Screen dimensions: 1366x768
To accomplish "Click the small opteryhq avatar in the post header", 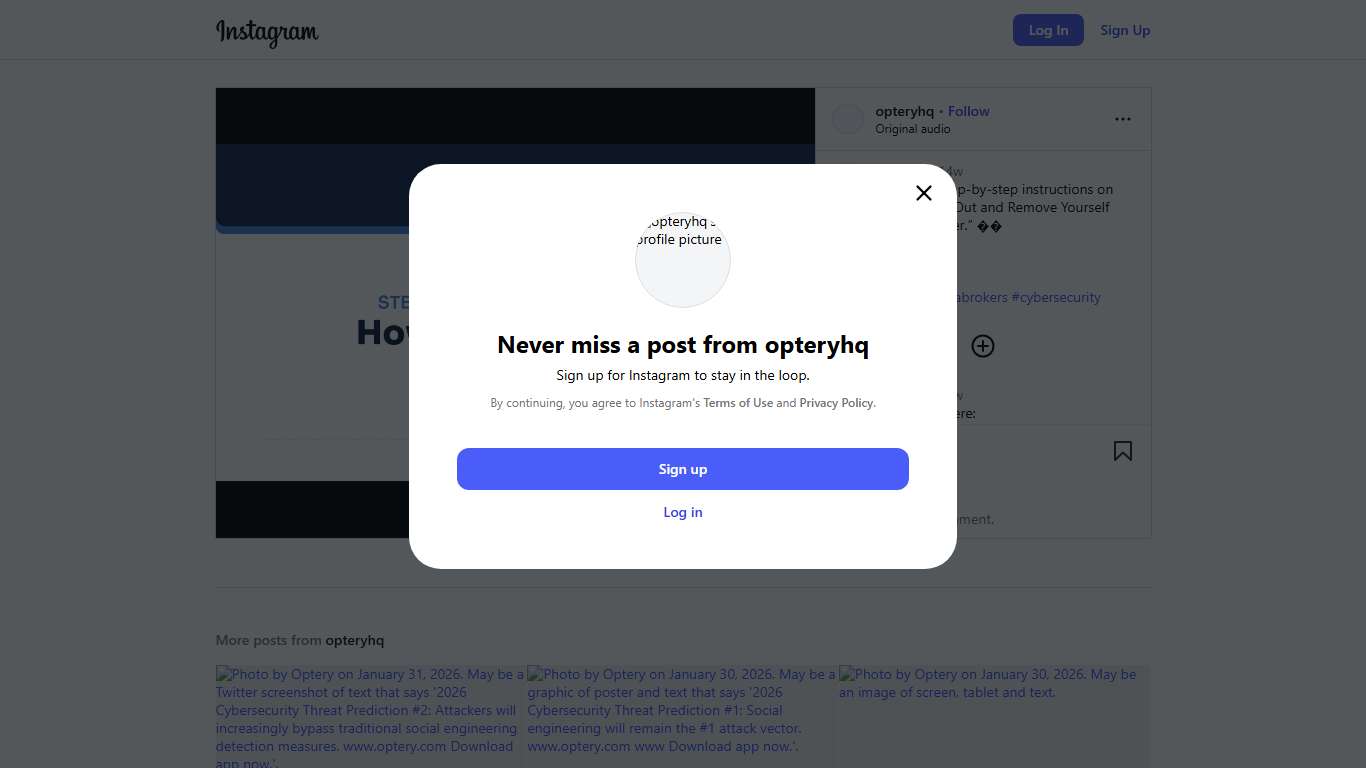I will point(848,119).
